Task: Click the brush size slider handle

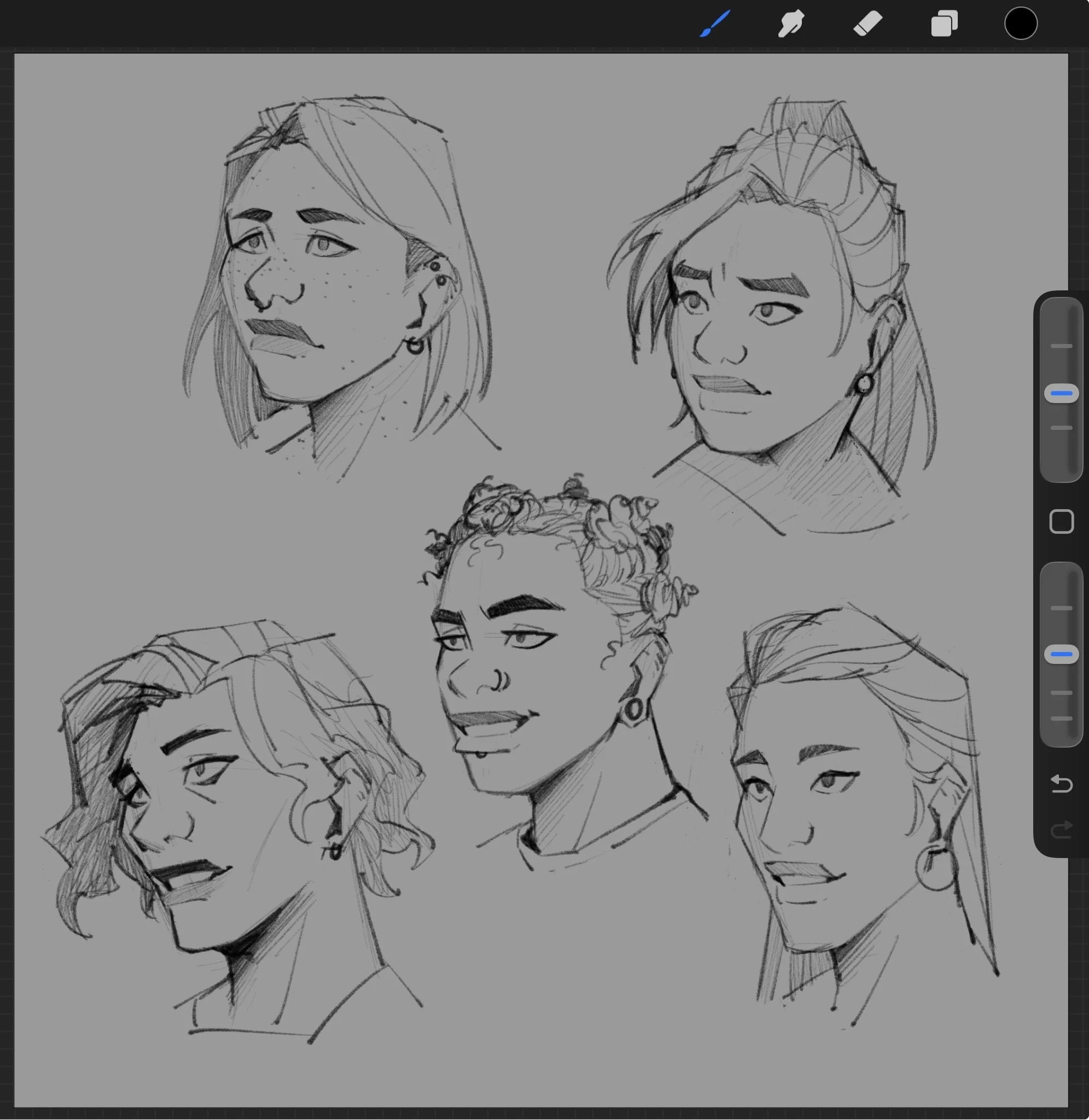Action: [x=1062, y=393]
